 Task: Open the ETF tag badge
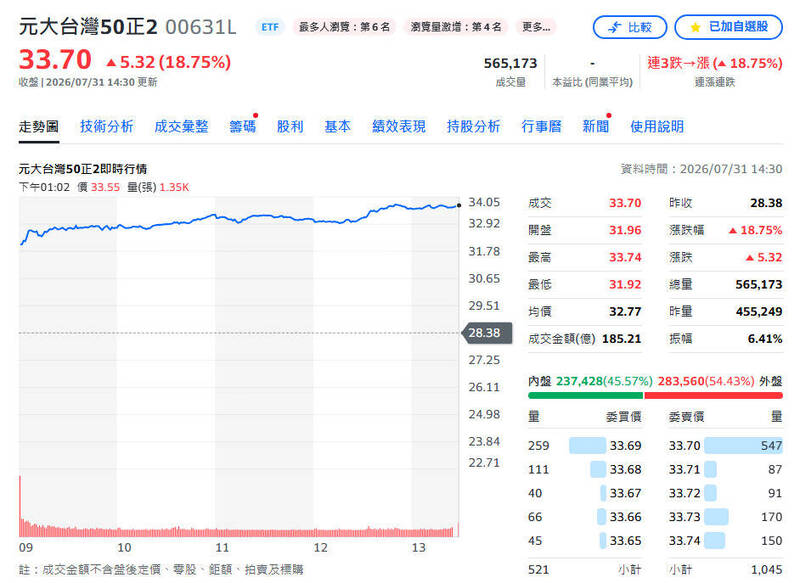coord(270,27)
